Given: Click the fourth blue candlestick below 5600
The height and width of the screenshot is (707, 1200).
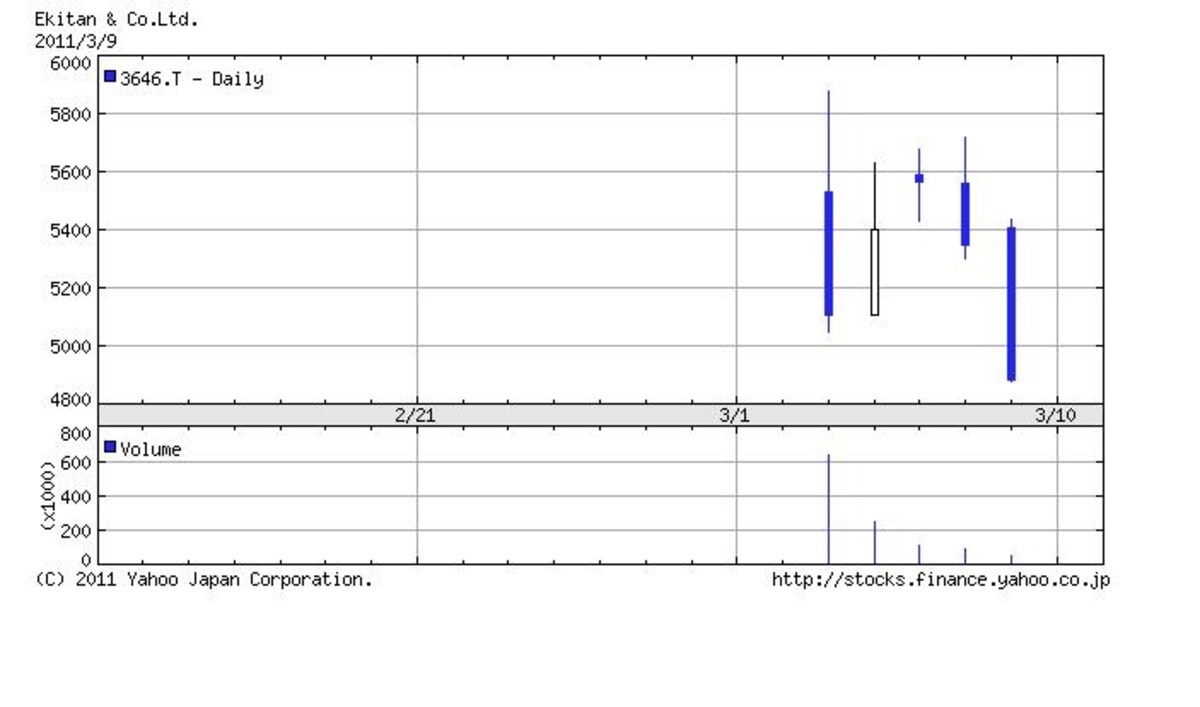Looking at the screenshot, I should click(965, 214).
